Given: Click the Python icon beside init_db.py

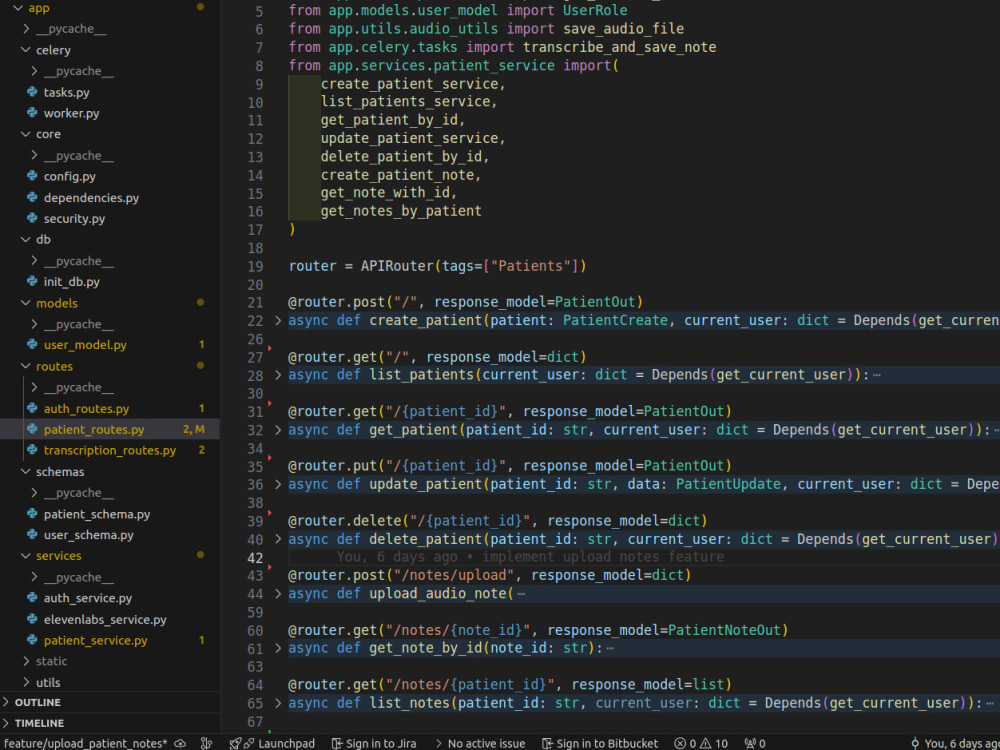Looking at the screenshot, I should point(32,281).
